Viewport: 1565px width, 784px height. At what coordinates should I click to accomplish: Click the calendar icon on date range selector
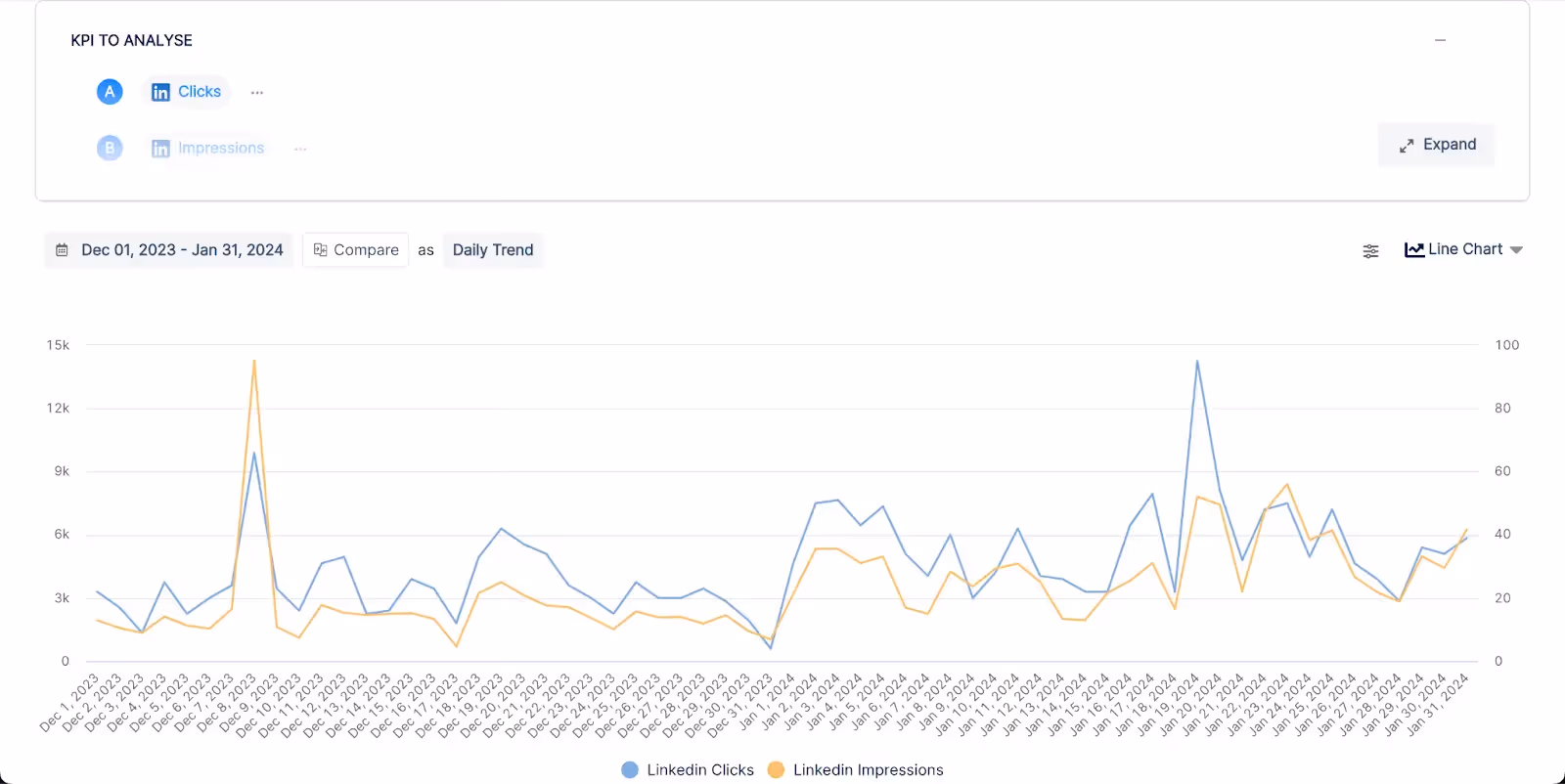point(62,249)
